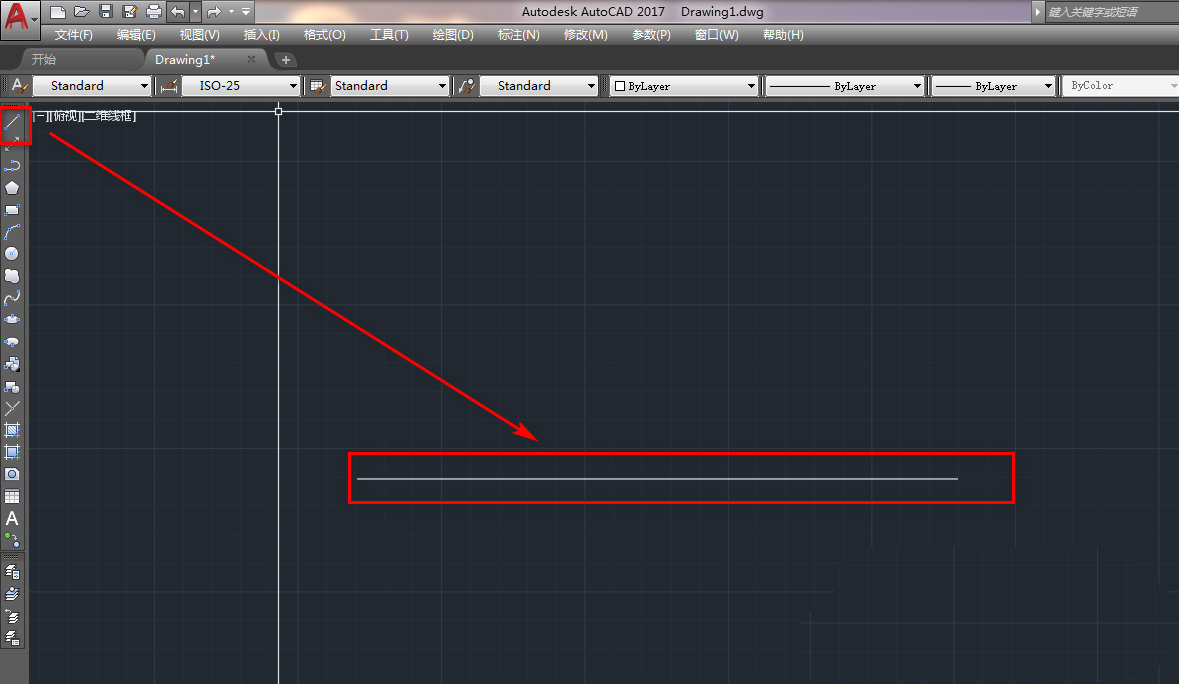
Task: Expand the Undo history dropdown arrow
Action: [195, 11]
